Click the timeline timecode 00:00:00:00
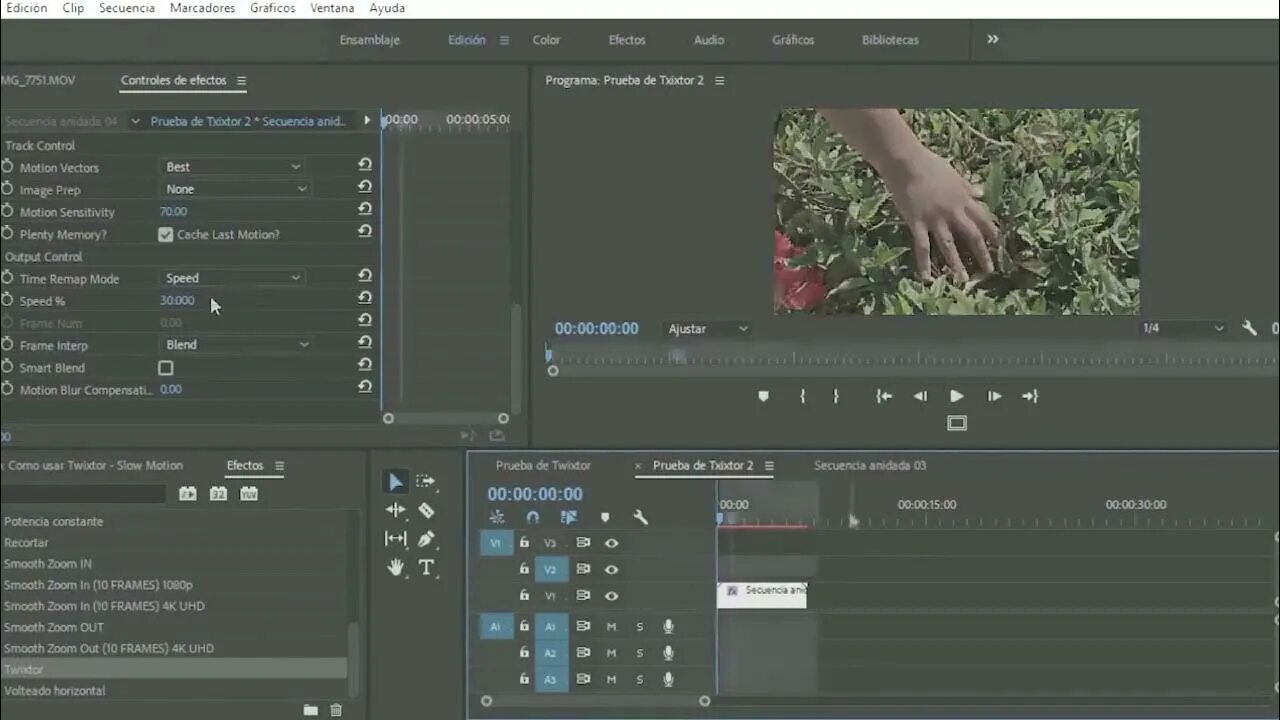Screen dimensions: 1280x720 point(535,494)
